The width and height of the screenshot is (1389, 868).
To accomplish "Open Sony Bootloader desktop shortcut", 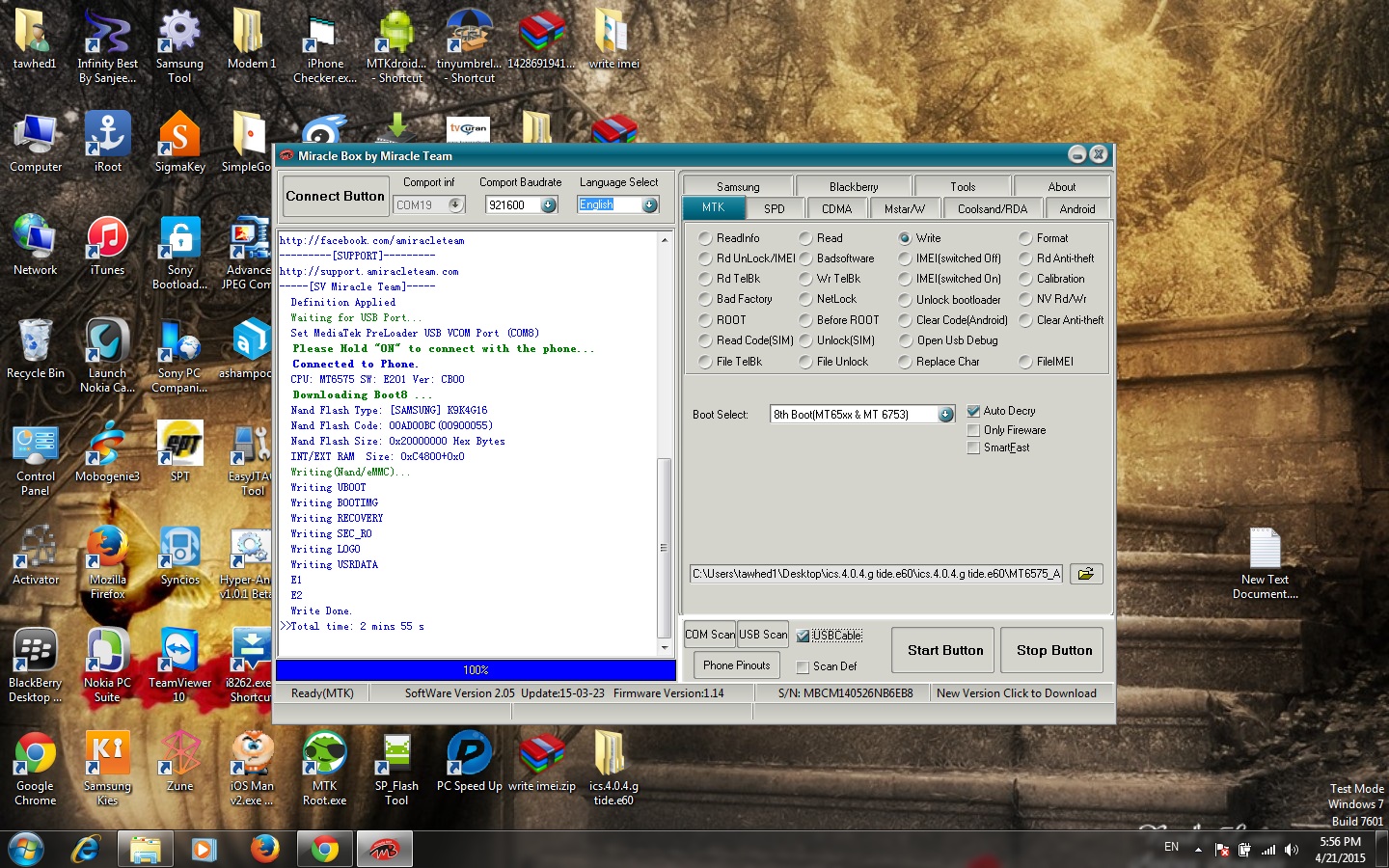I will click(x=179, y=253).
